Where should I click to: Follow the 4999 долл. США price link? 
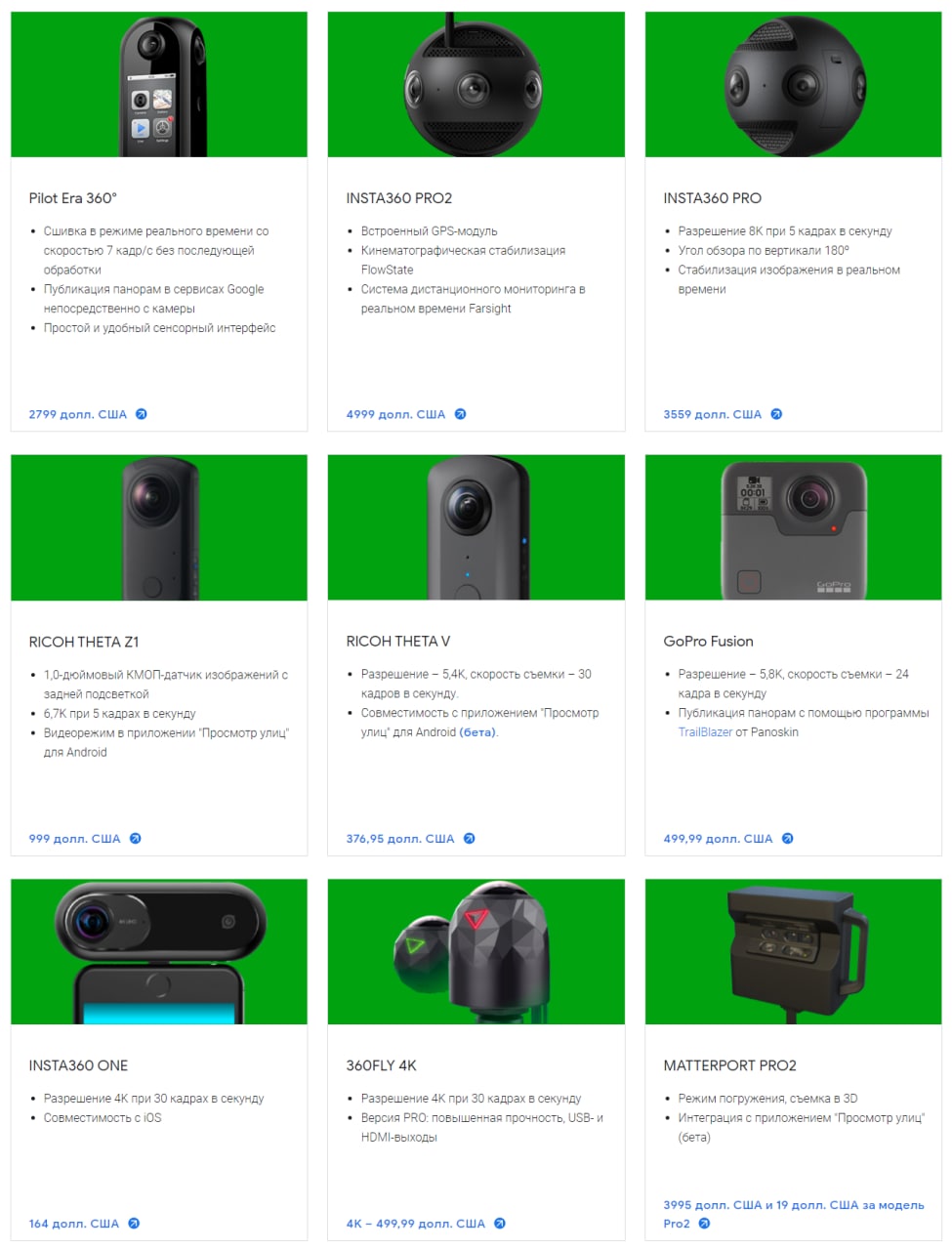coord(395,414)
